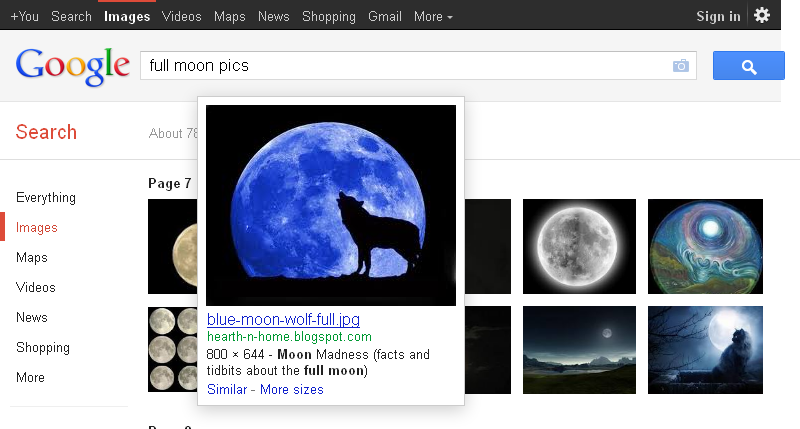Click the Similar images link
Viewport: 800px width, 429px height.
tap(227, 390)
